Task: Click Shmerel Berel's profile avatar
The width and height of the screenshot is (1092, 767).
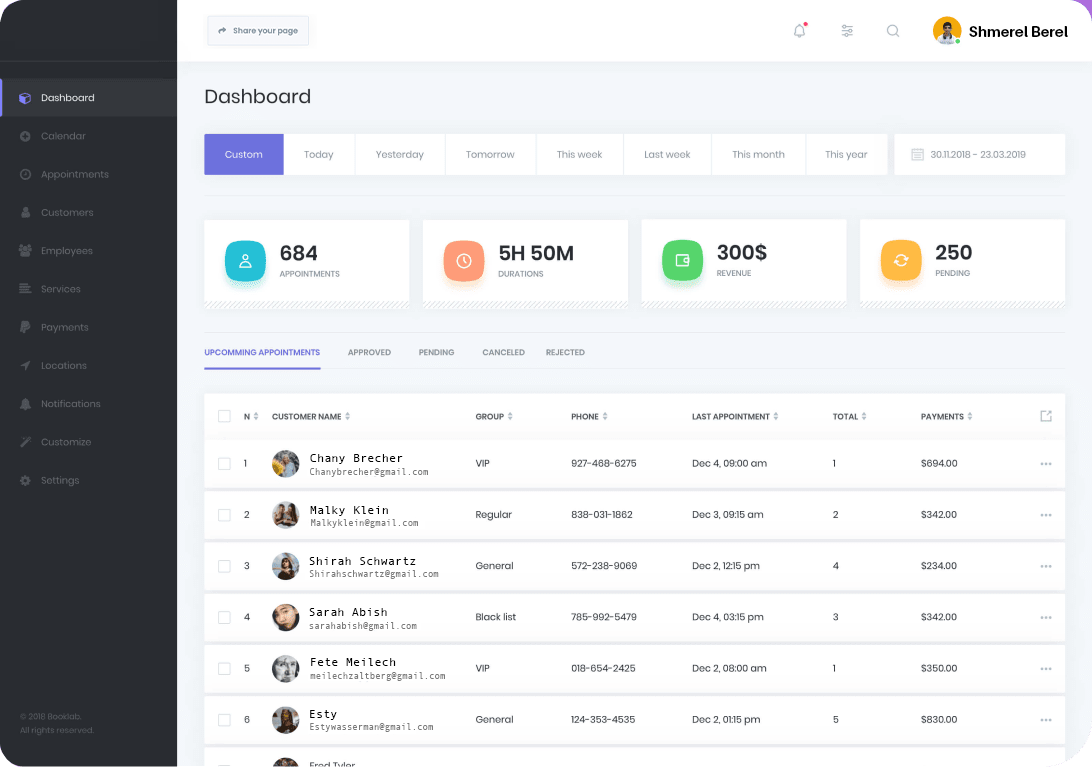Action: 946,31
